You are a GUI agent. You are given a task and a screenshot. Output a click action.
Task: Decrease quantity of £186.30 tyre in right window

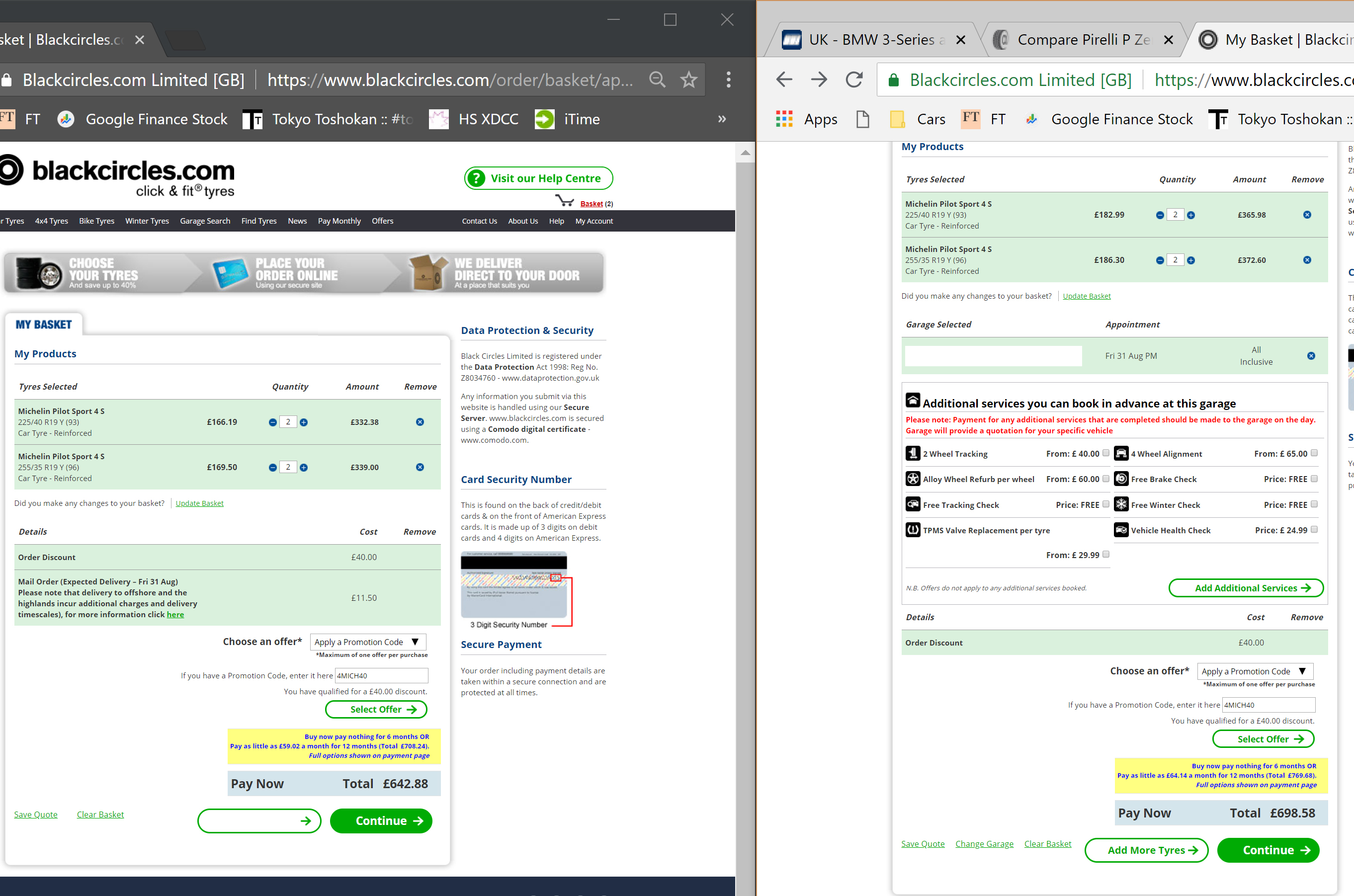pos(1160,260)
